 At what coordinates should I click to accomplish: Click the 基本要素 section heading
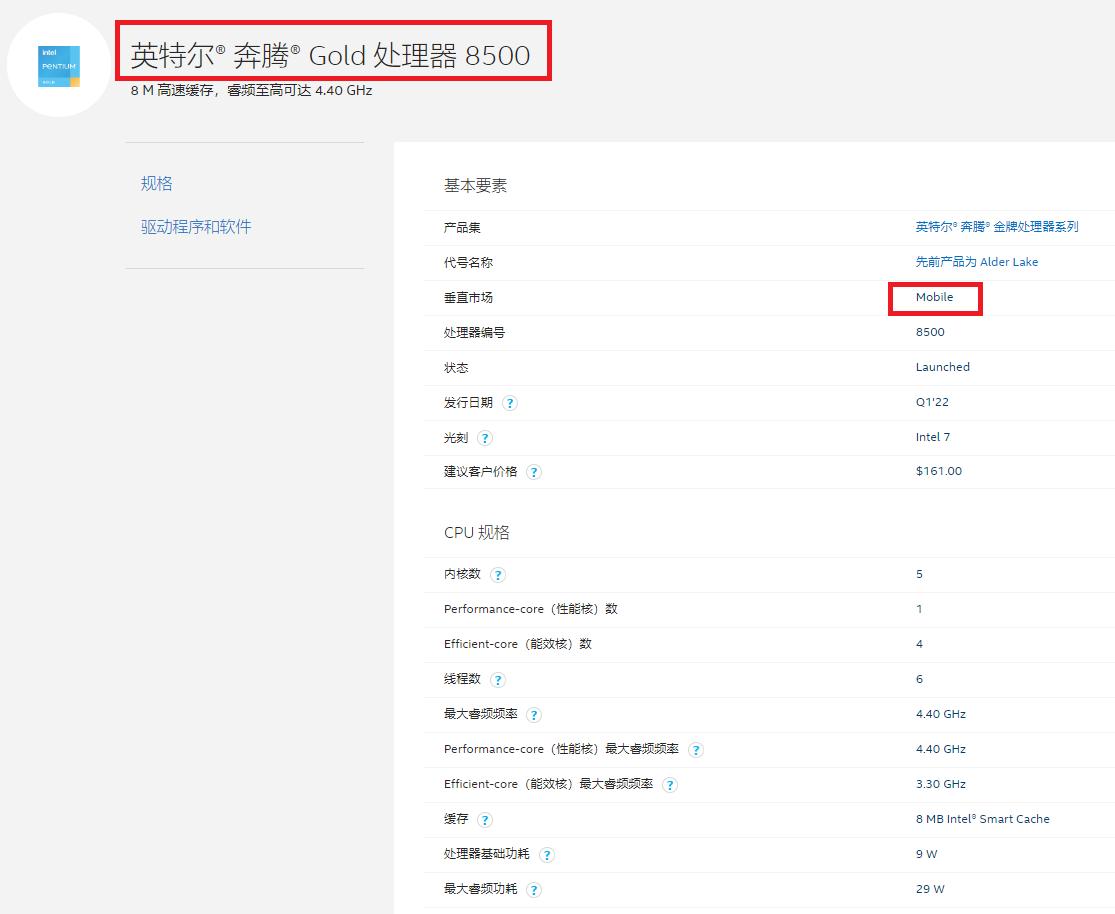[475, 185]
